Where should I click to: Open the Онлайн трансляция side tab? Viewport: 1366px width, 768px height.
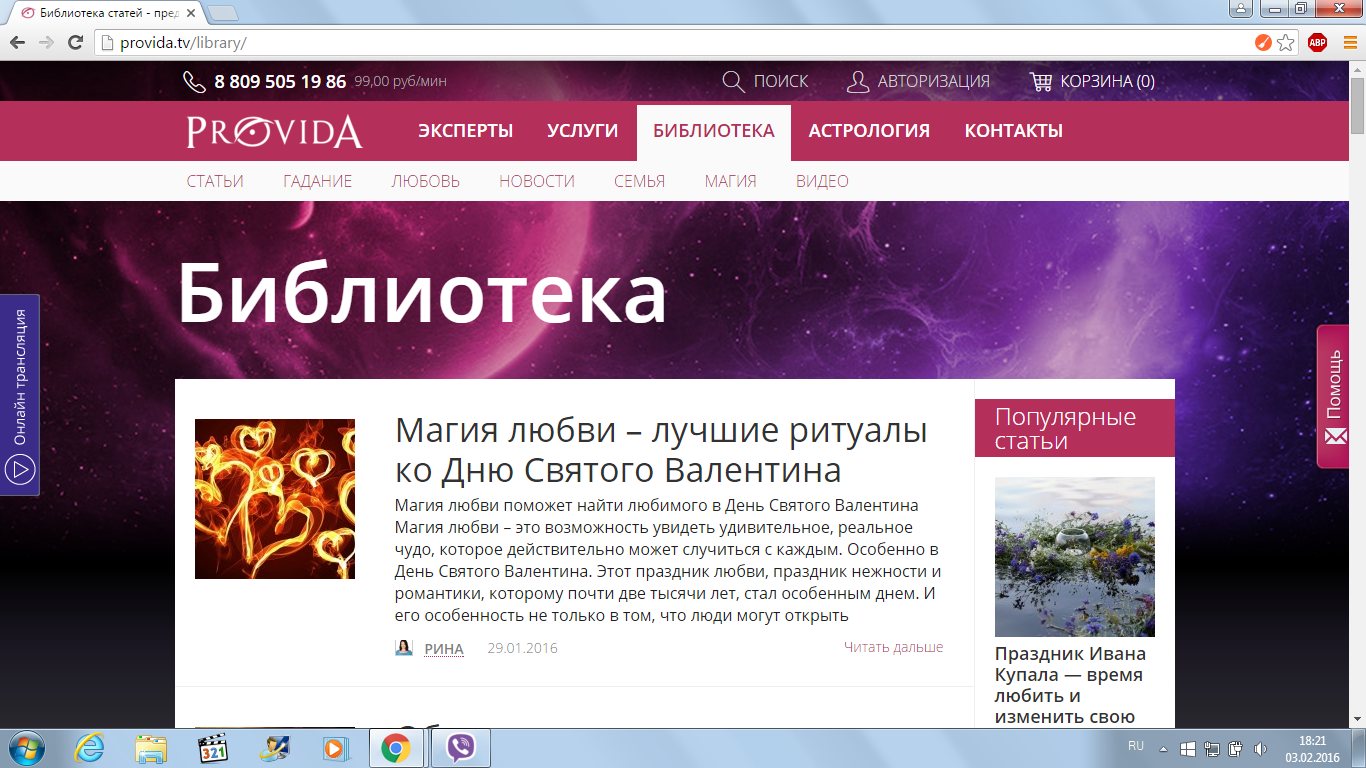20,395
